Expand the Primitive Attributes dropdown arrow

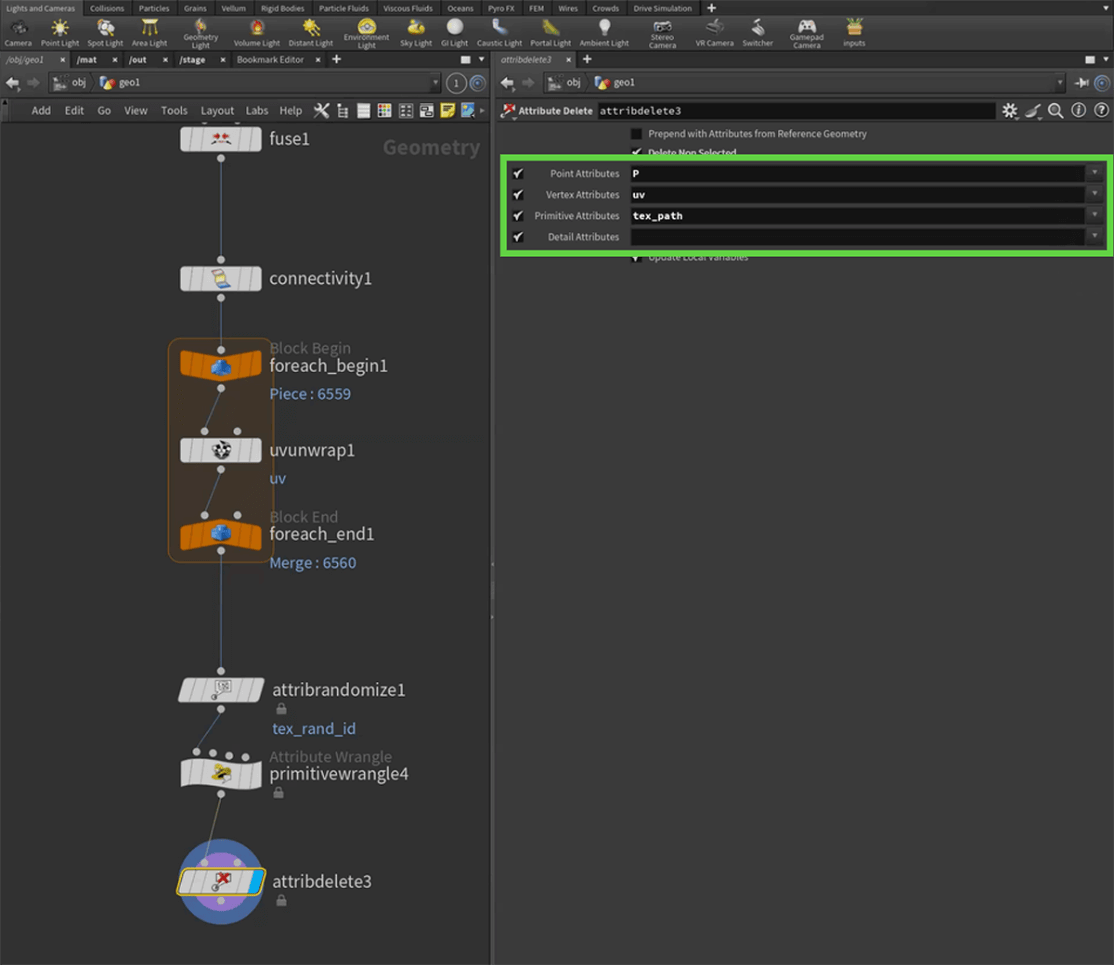tap(1095, 216)
